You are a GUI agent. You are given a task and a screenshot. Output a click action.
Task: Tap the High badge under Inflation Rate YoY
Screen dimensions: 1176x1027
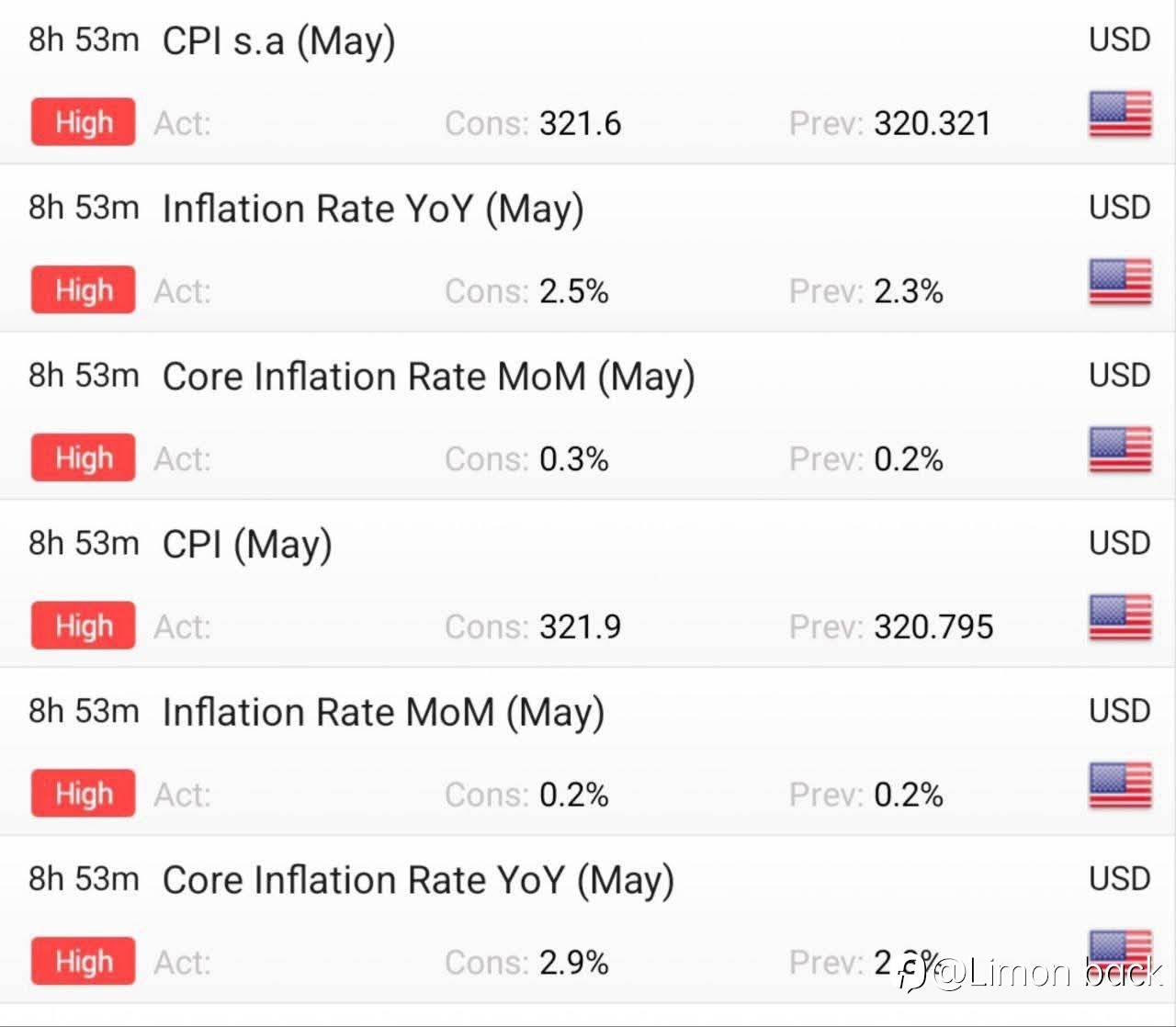click(83, 290)
